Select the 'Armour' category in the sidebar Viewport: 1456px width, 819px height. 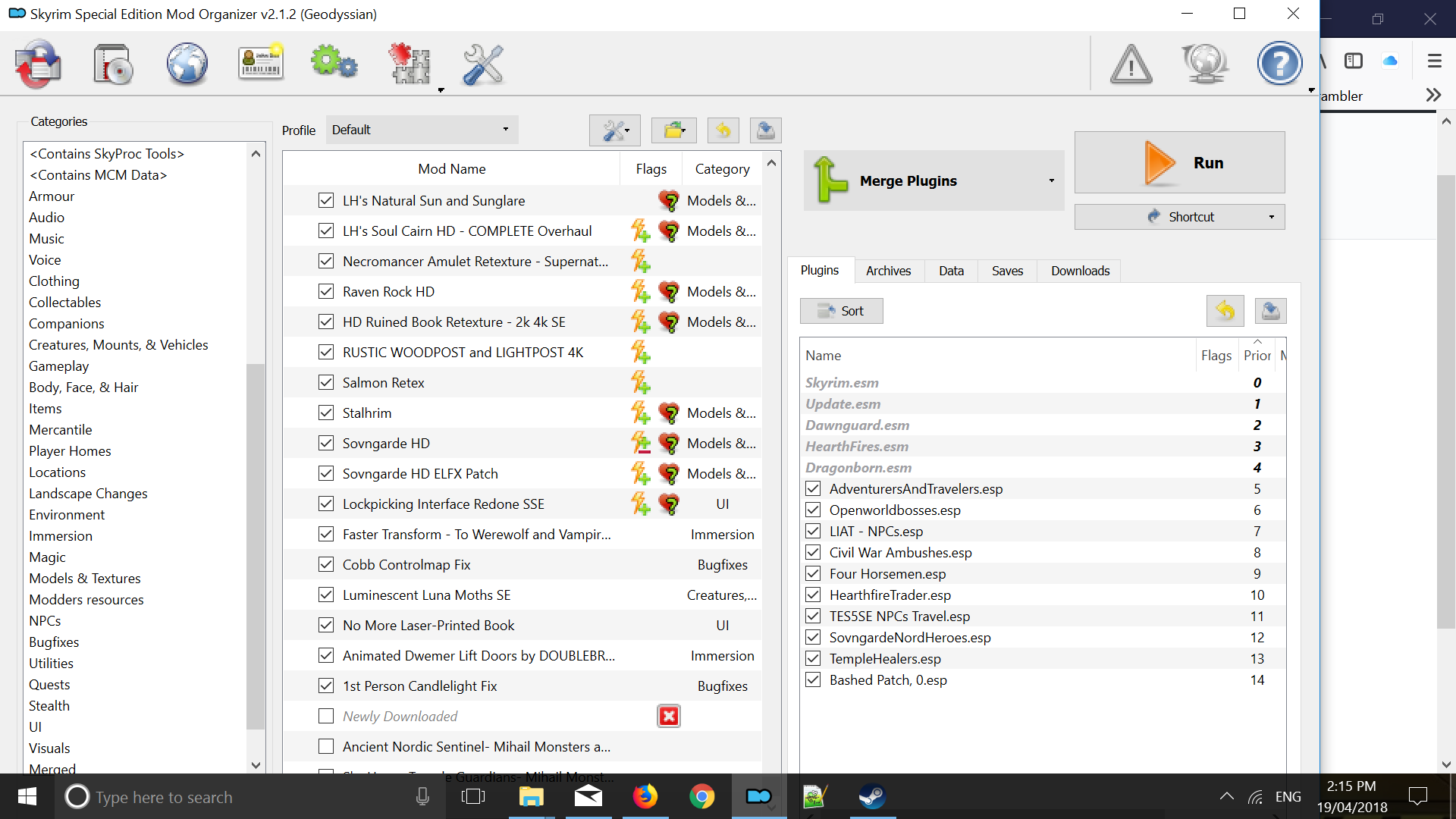click(x=51, y=196)
